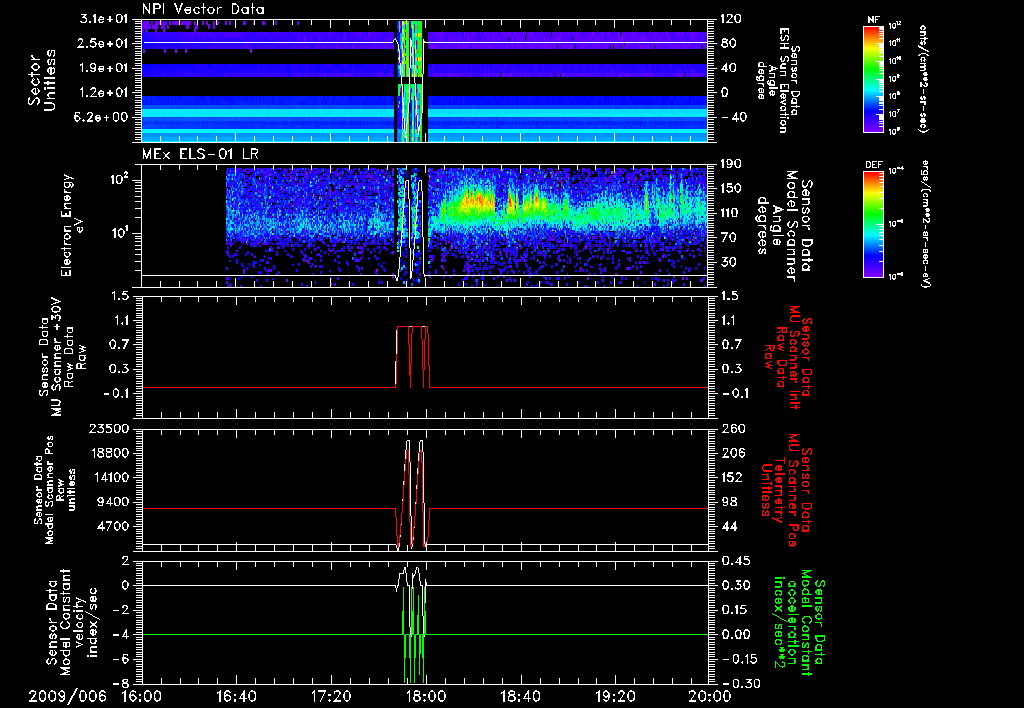Click the DEF label above the color bar

coord(873,165)
